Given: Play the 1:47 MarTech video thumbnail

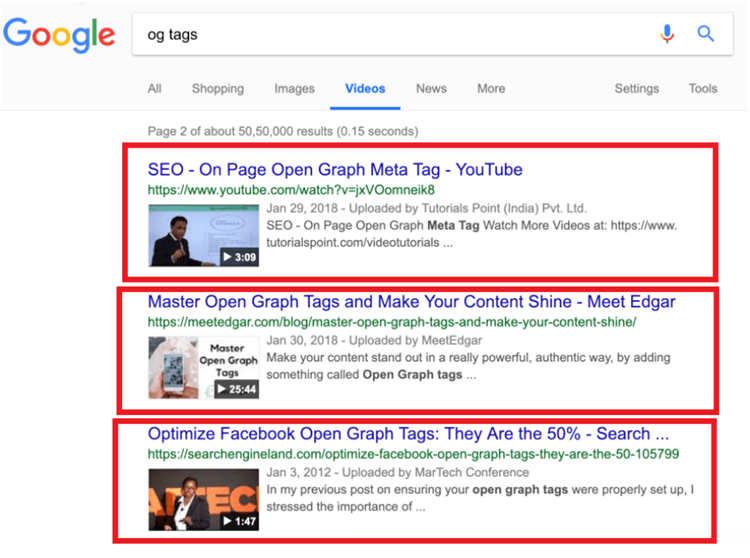Looking at the screenshot, I should 203,499.
